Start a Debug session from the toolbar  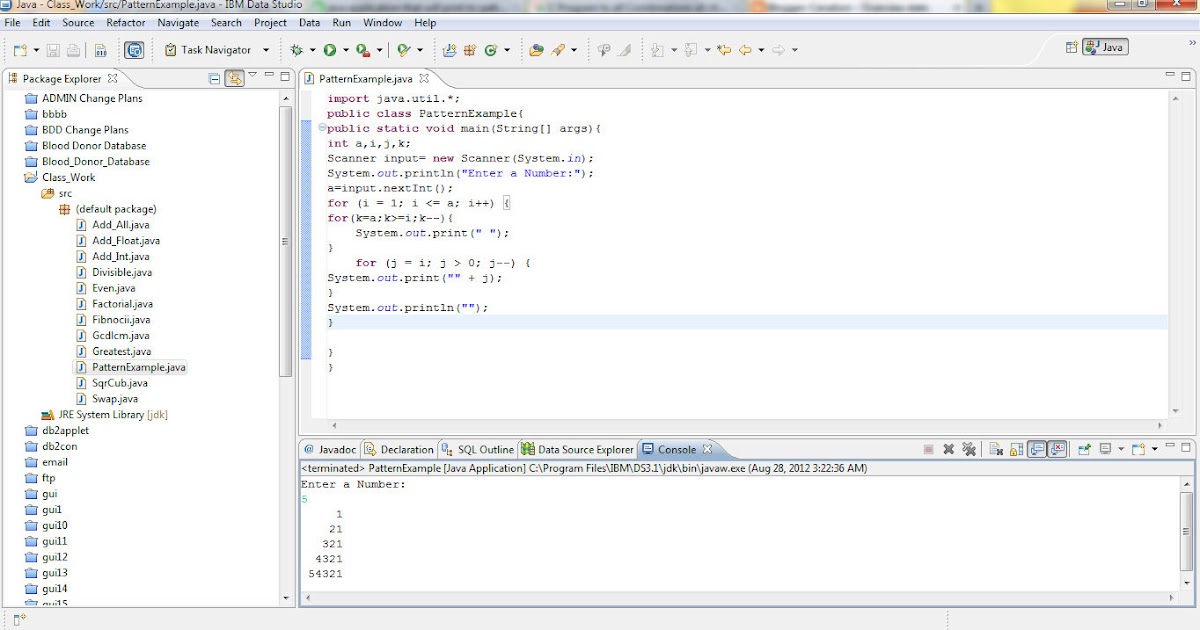[x=295, y=49]
